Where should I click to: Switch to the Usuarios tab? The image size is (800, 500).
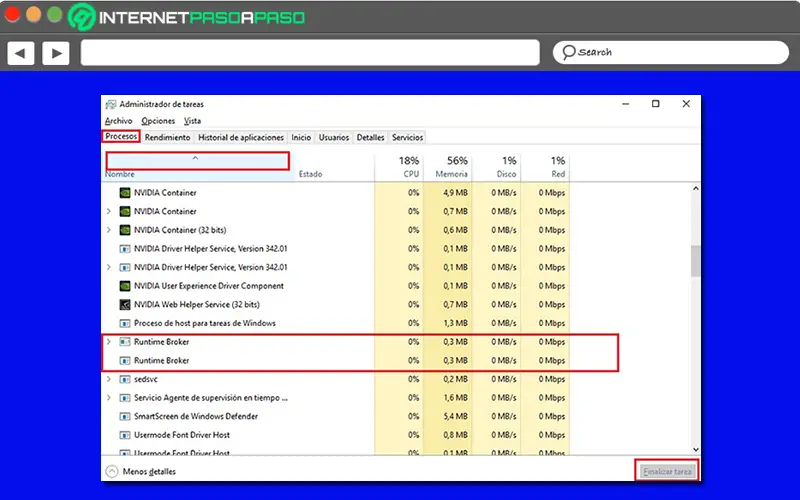point(334,137)
